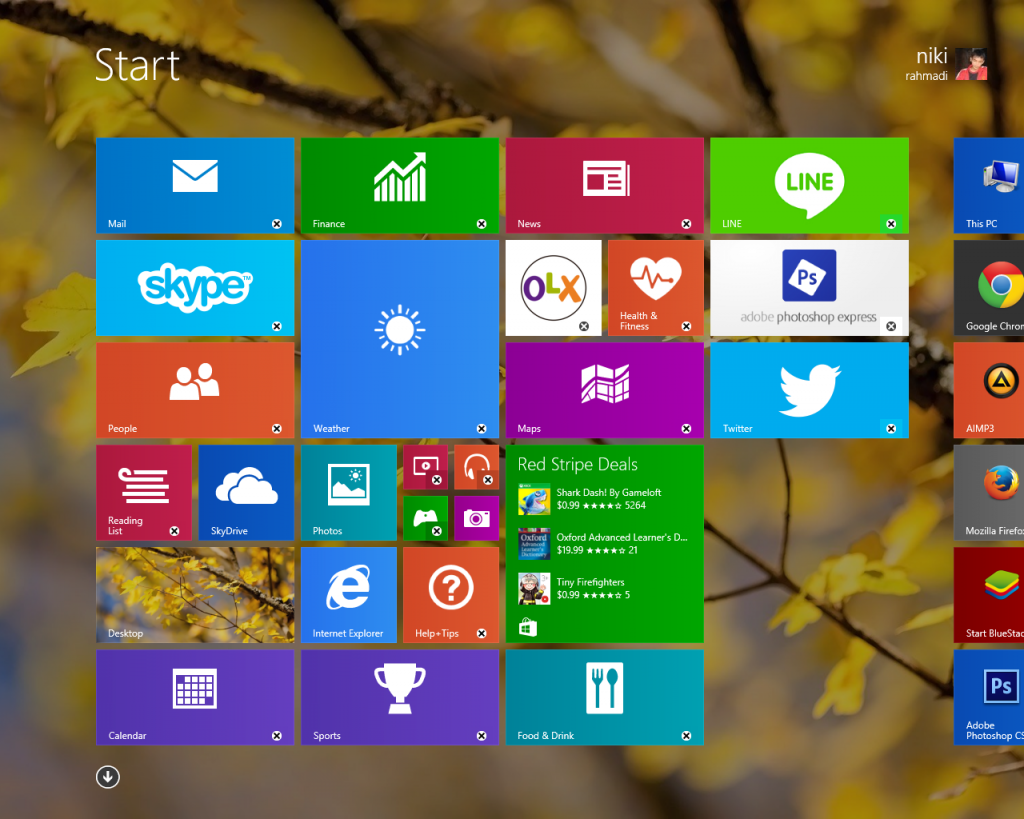The width and height of the screenshot is (1024, 819).
Task: Launch Adobe Photoshop Express tile
Action: click(x=809, y=288)
